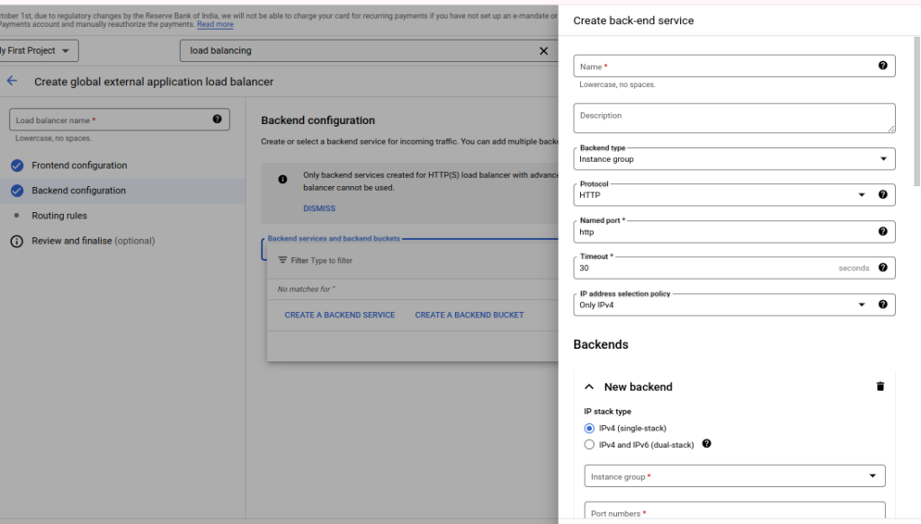Click help icon for Named port field
This screenshot has width=921, height=524.
coord(882,232)
